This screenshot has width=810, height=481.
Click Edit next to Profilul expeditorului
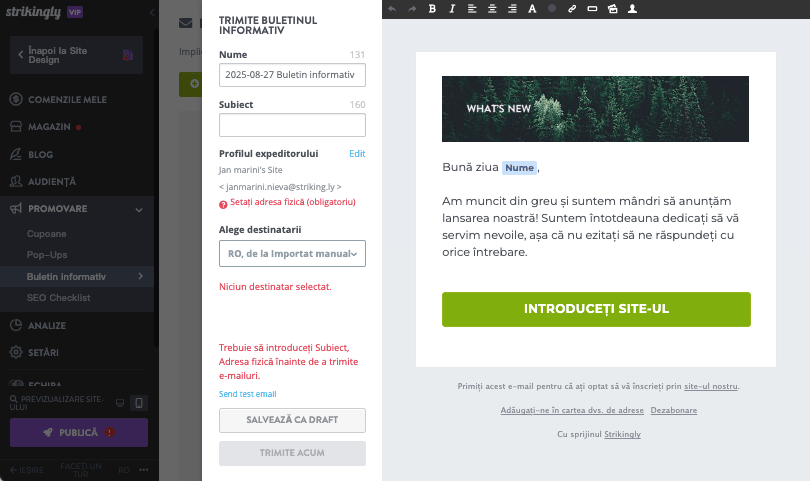click(x=357, y=154)
